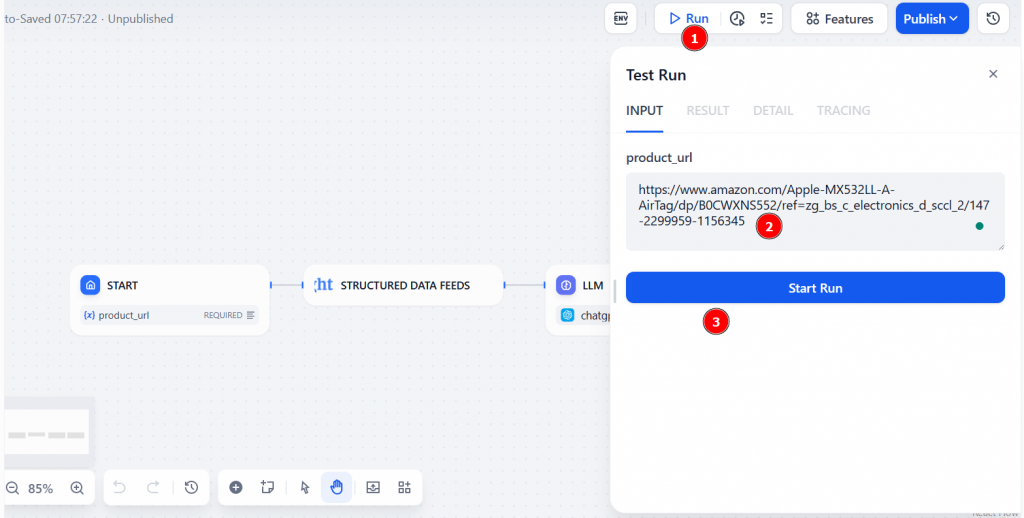Open the workflow checklist icon
The image size is (1024, 518).
(766, 19)
